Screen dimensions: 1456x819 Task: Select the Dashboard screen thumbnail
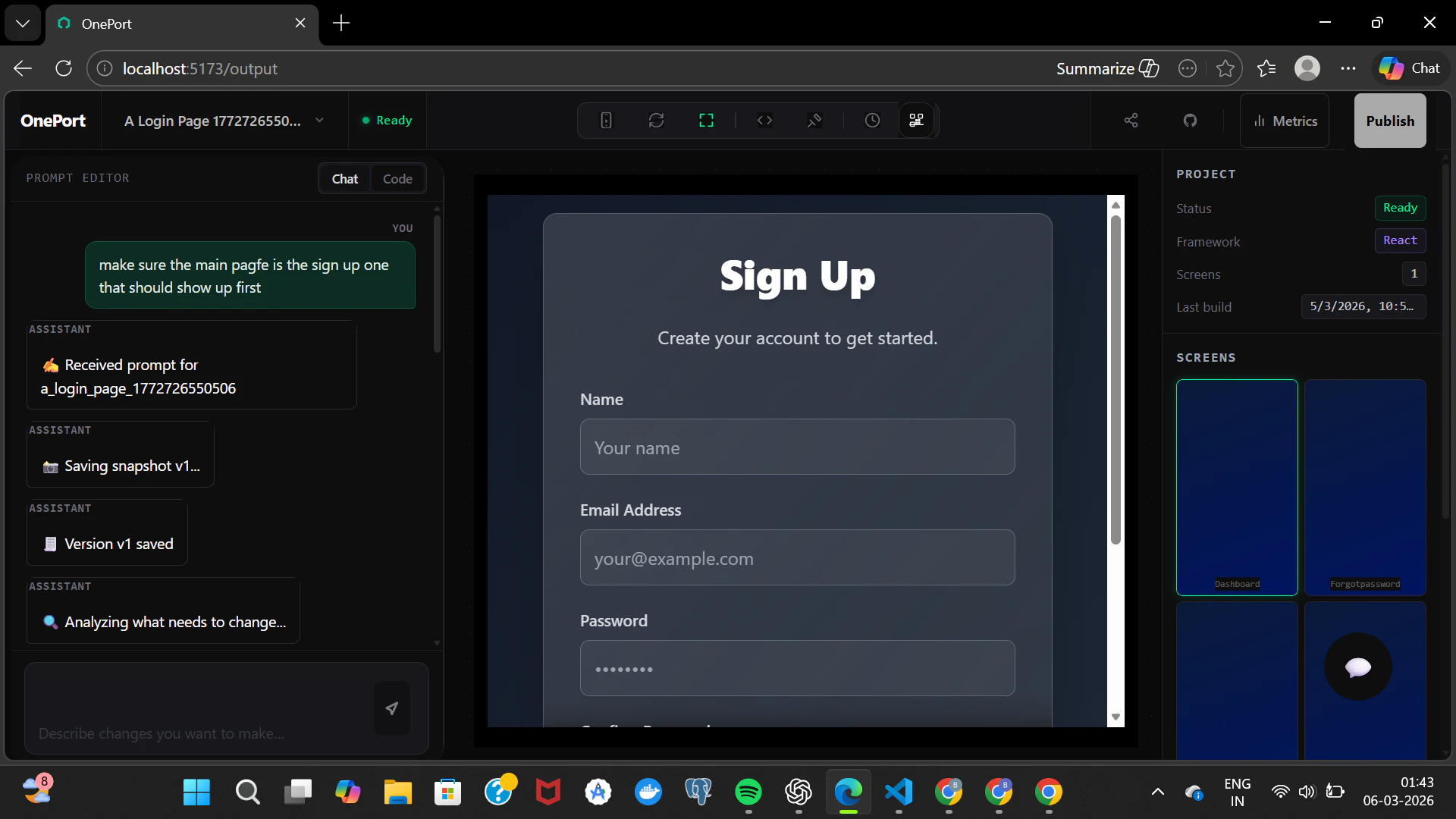point(1237,487)
